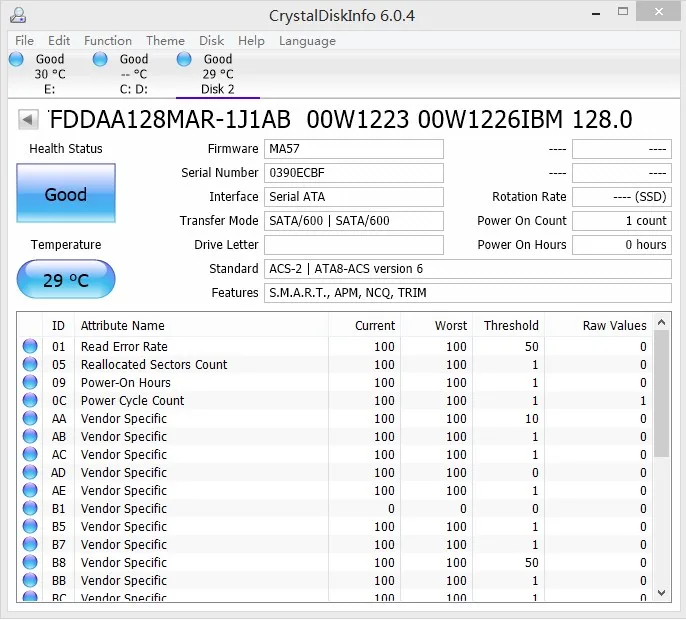Click the Current column header

(364, 326)
